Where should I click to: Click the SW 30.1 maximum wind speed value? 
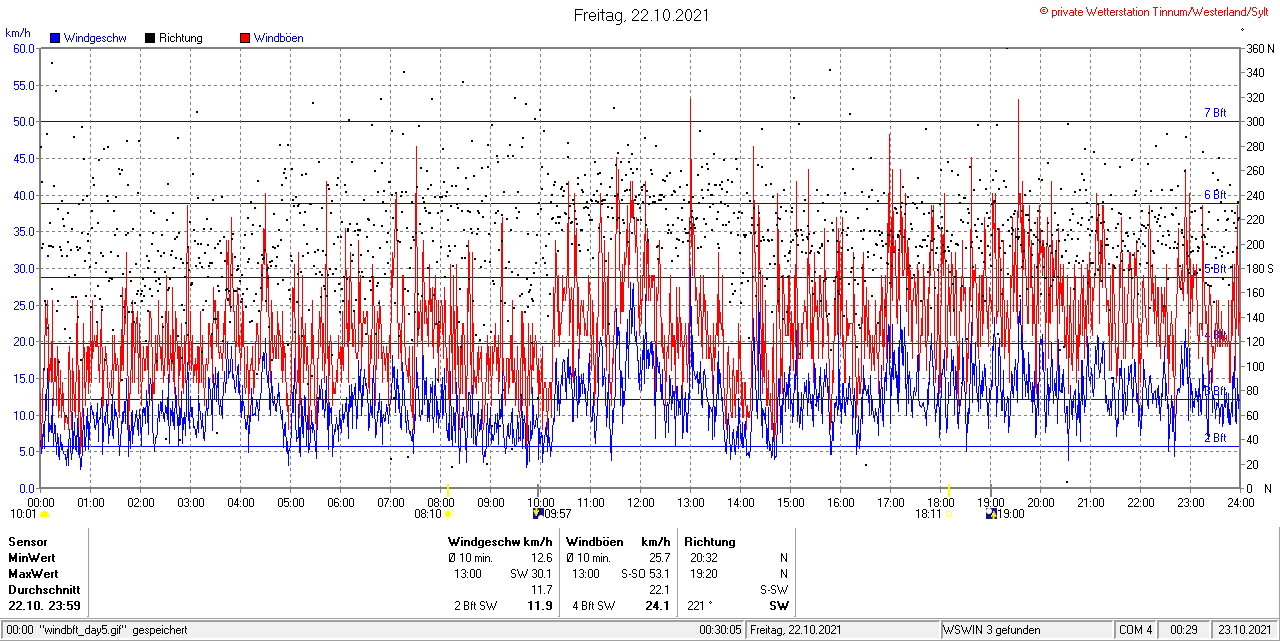pos(531,573)
